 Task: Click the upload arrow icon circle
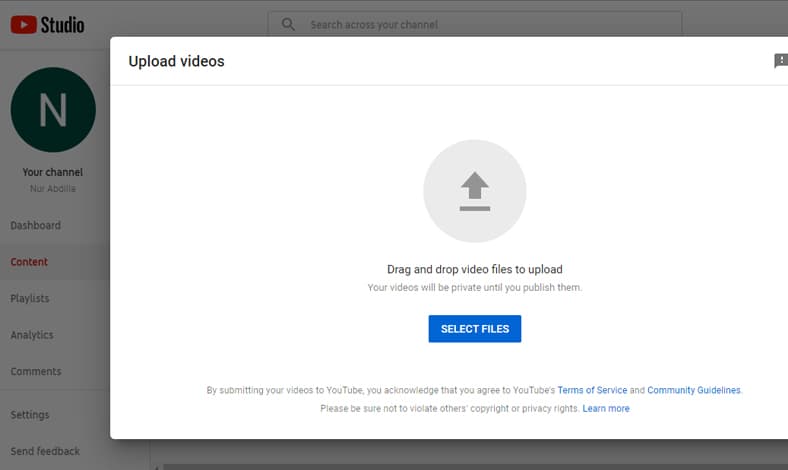[x=474, y=191]
